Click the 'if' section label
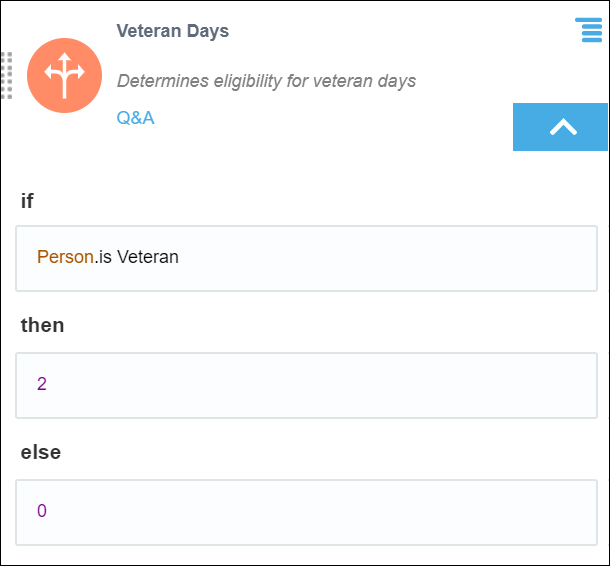This screenshot has height=566, width=610. tap(27, 201)
